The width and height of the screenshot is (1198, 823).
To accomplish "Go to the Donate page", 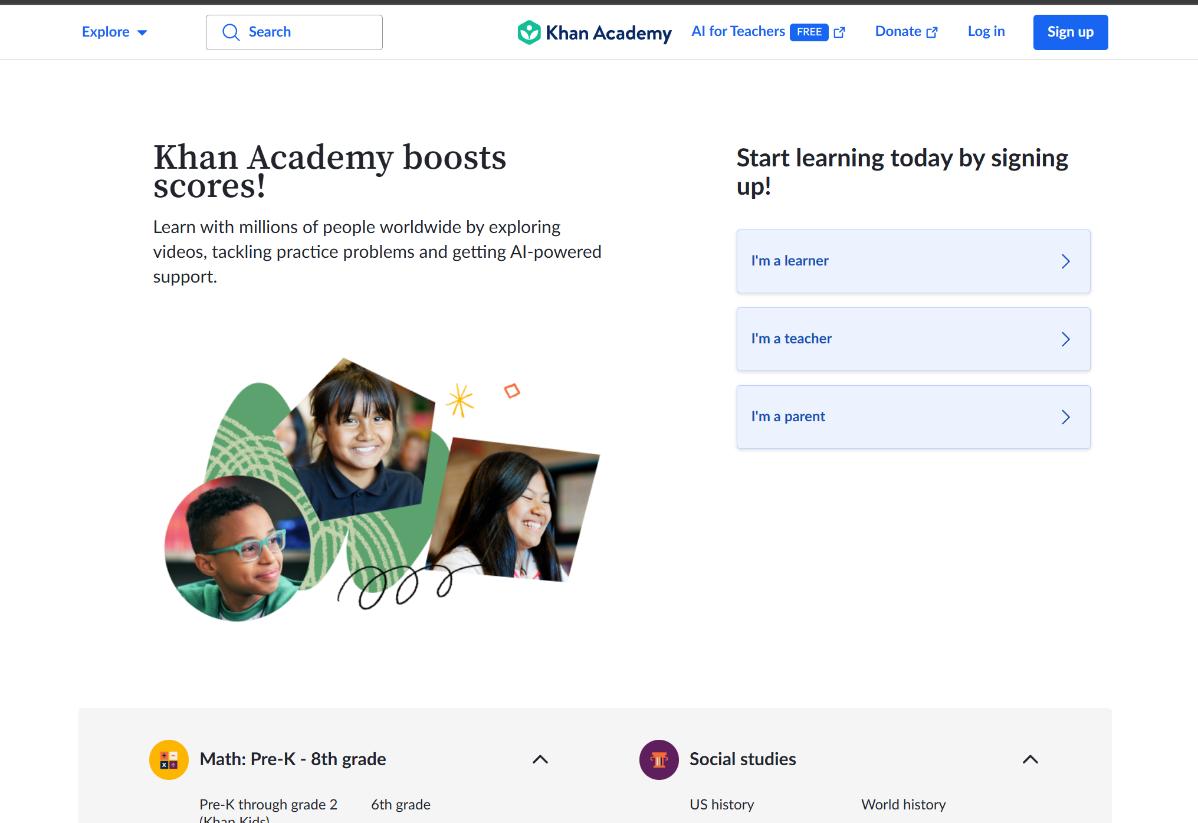I will coord(898,32).
